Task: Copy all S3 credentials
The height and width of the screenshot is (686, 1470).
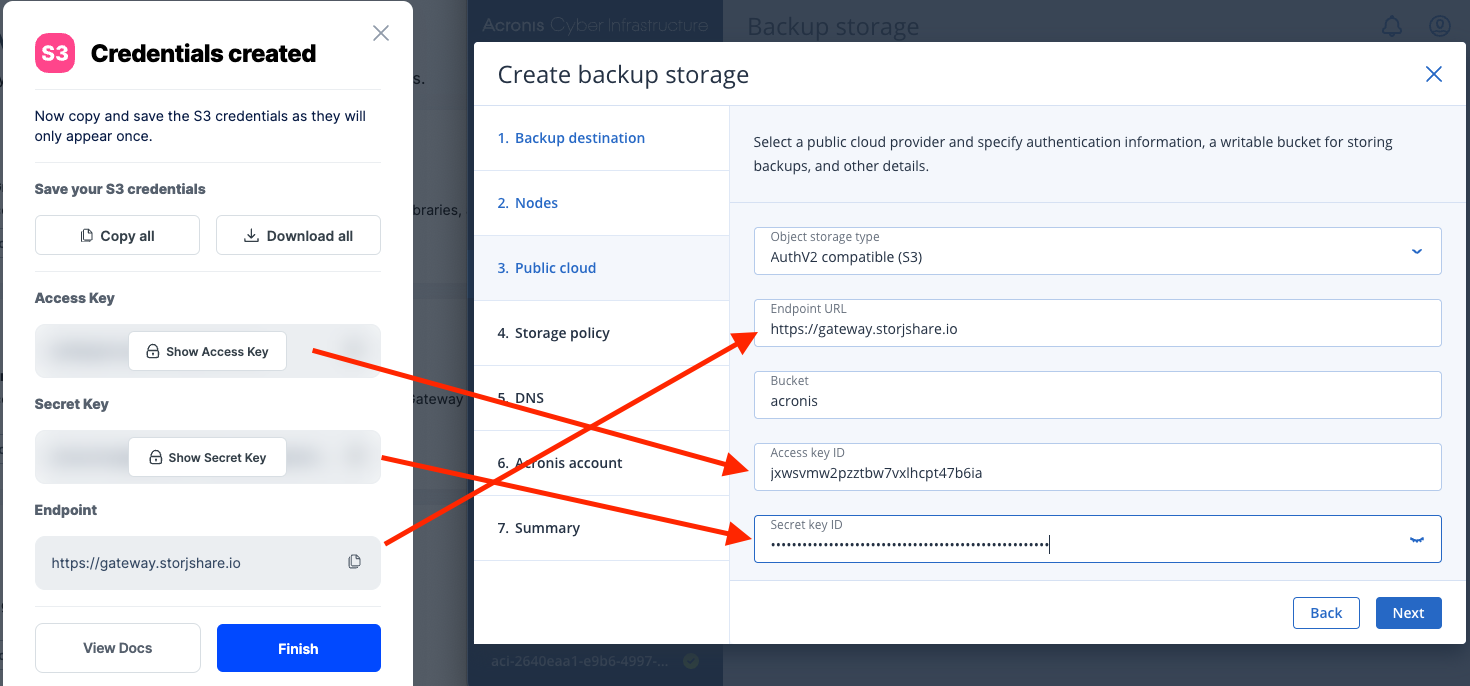Action: [117, 236]
